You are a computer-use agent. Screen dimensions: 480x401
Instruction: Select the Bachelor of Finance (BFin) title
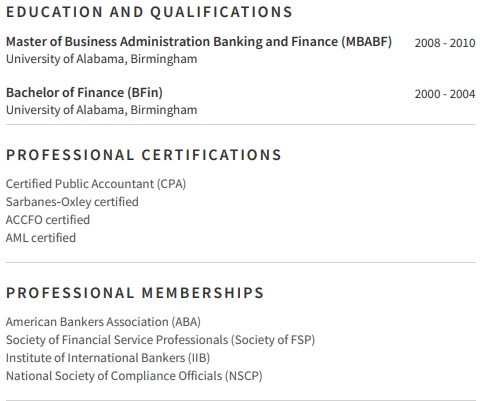[x=84, y=93]
